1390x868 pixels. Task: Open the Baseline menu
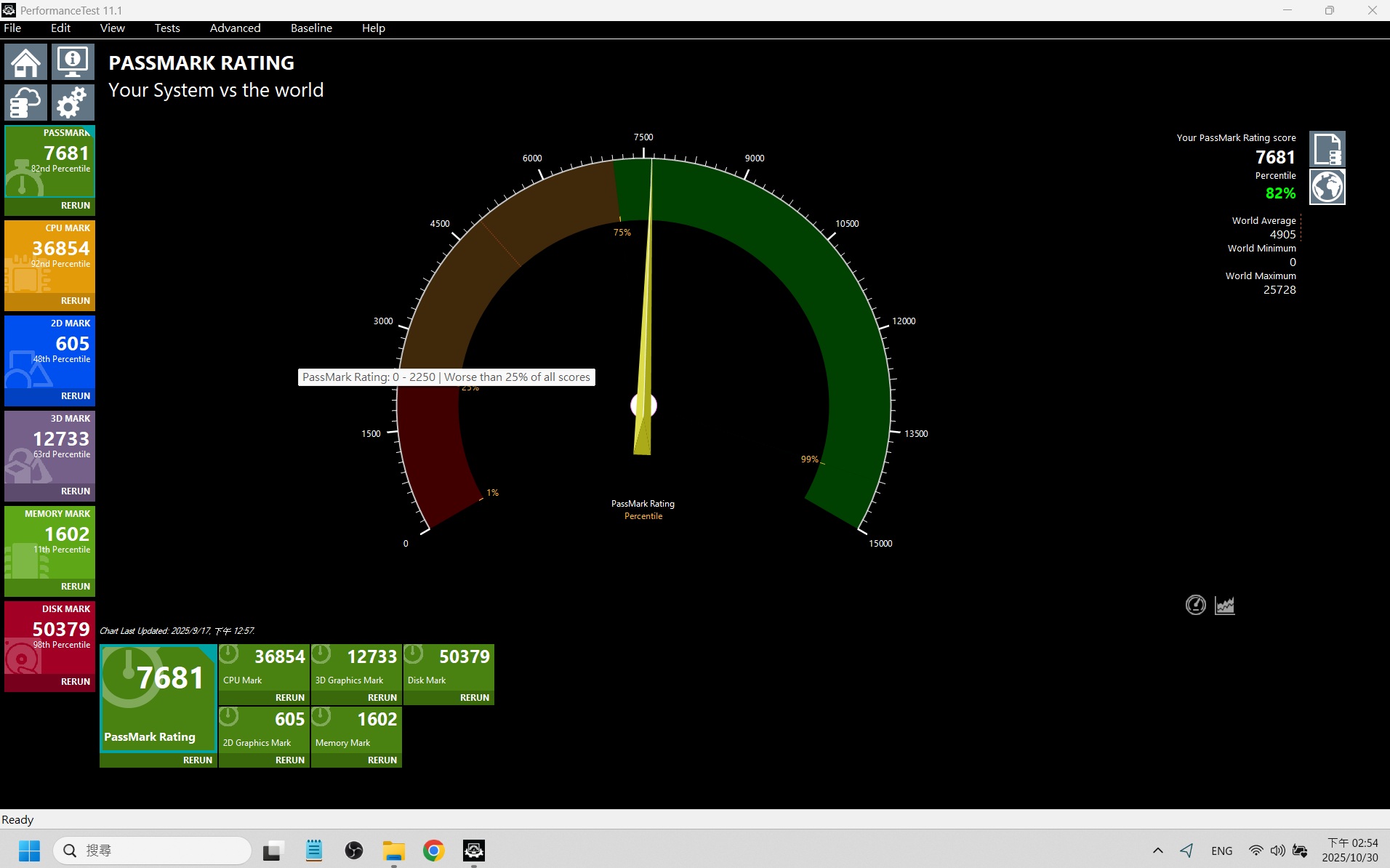pyautogui.click(x=311, y=28)
